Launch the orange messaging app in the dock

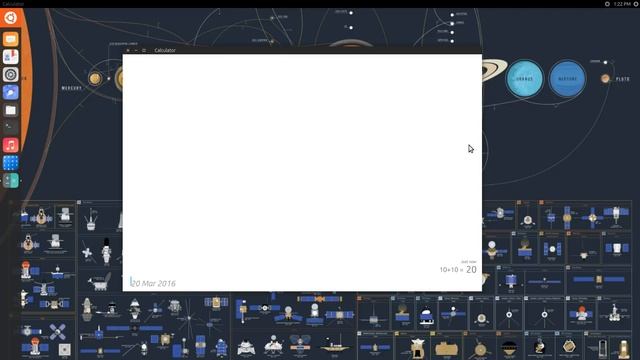11,39
